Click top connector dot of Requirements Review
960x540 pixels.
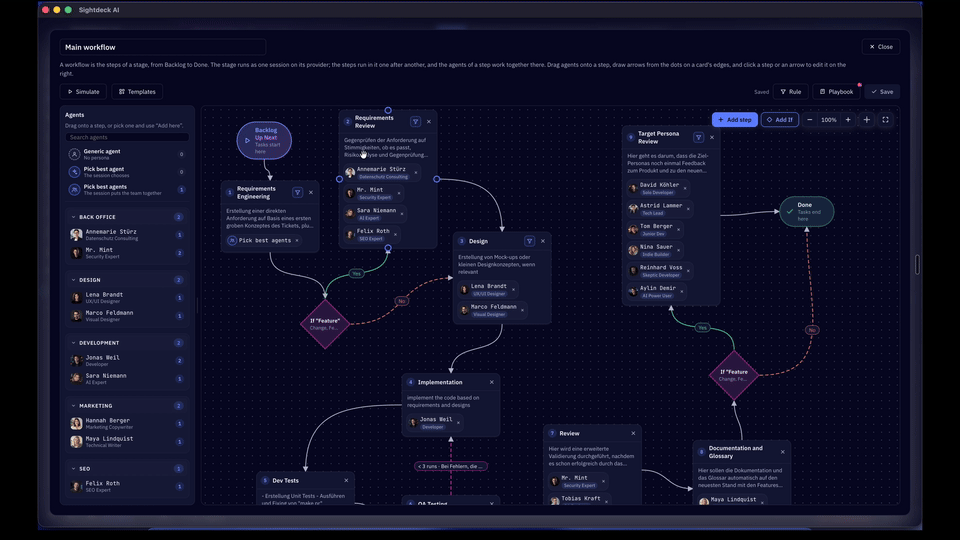pos(388,111)
